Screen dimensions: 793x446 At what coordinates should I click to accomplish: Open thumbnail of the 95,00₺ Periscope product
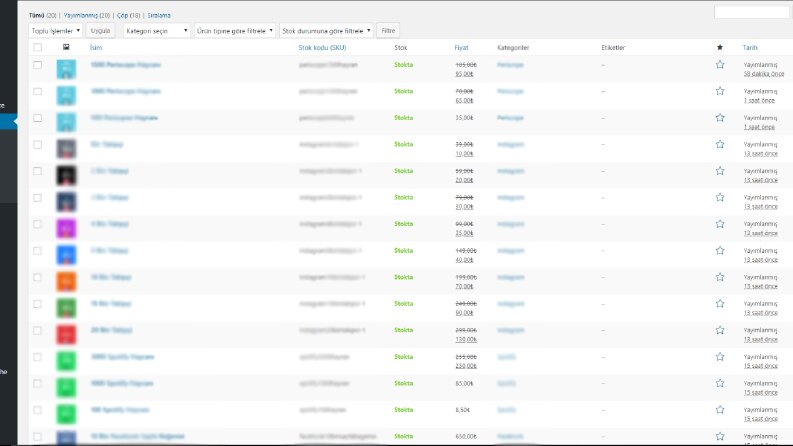[x=66, y=69]
